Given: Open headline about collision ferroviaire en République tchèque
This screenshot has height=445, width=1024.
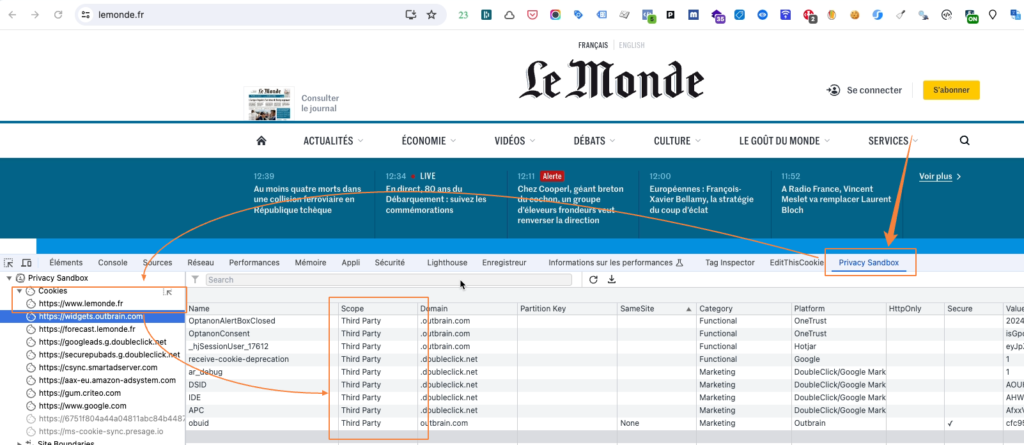Looking at the screenshot, I should [306, 199].
